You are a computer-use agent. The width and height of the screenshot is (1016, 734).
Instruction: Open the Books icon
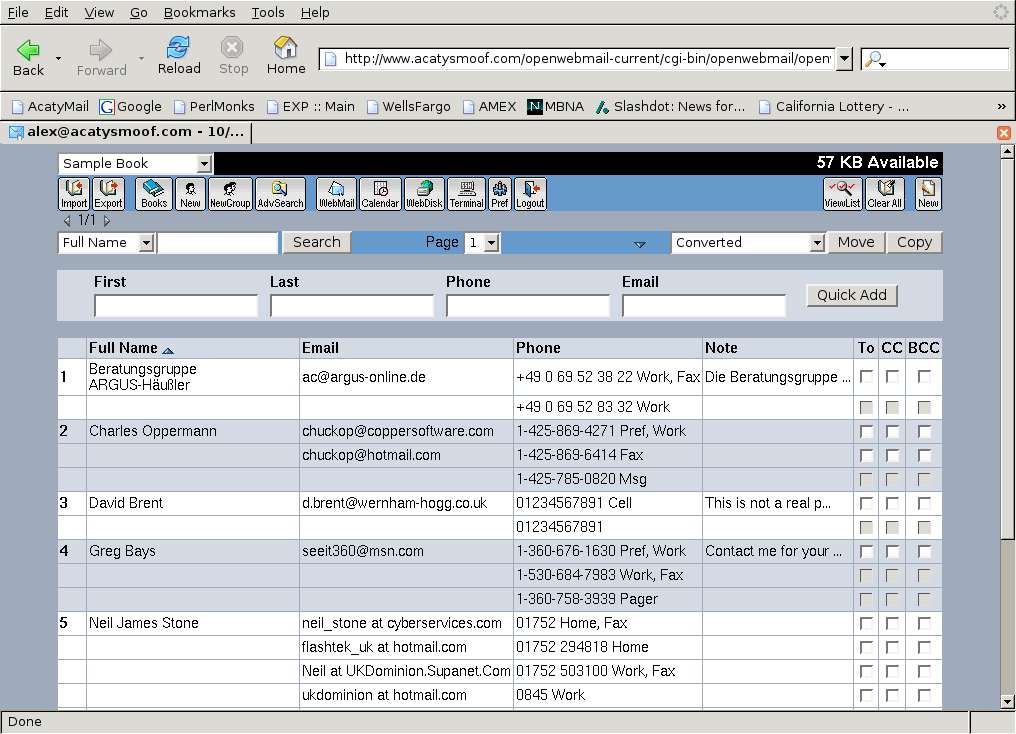[x=154, y=194]
